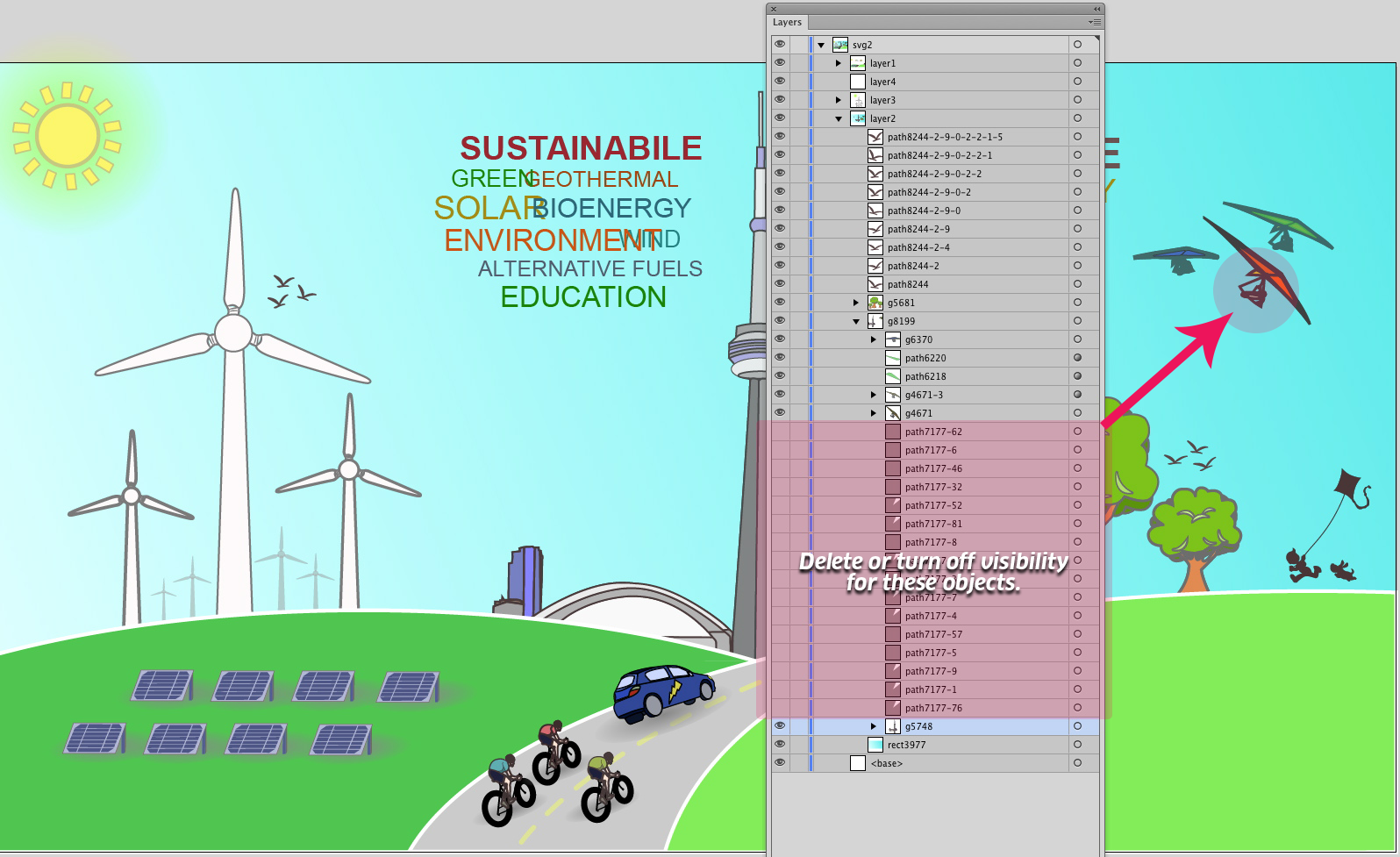Select the path8244-2-9-0-2-2-1 row
The width and height of the screenshot is (1400, 857).
tap(935, 155)
